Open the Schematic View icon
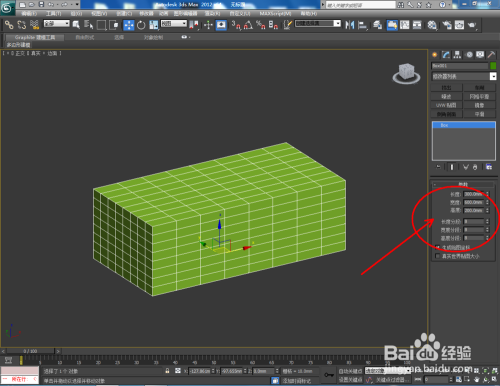 (417, 25)
